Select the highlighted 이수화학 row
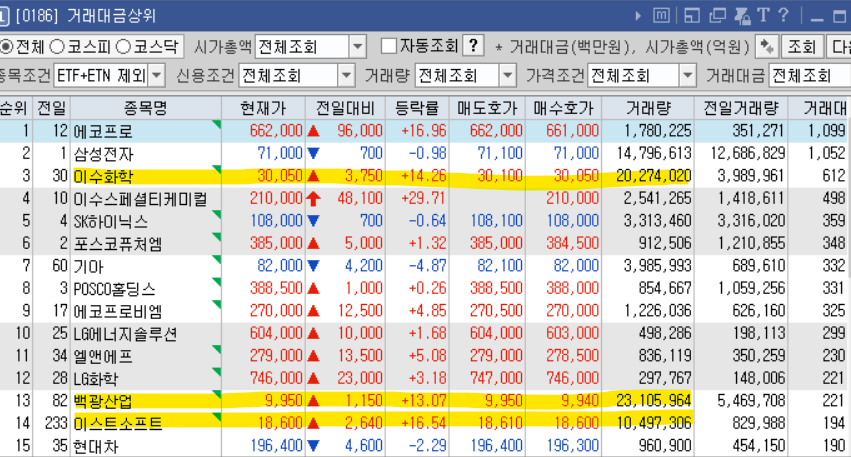 426,176
